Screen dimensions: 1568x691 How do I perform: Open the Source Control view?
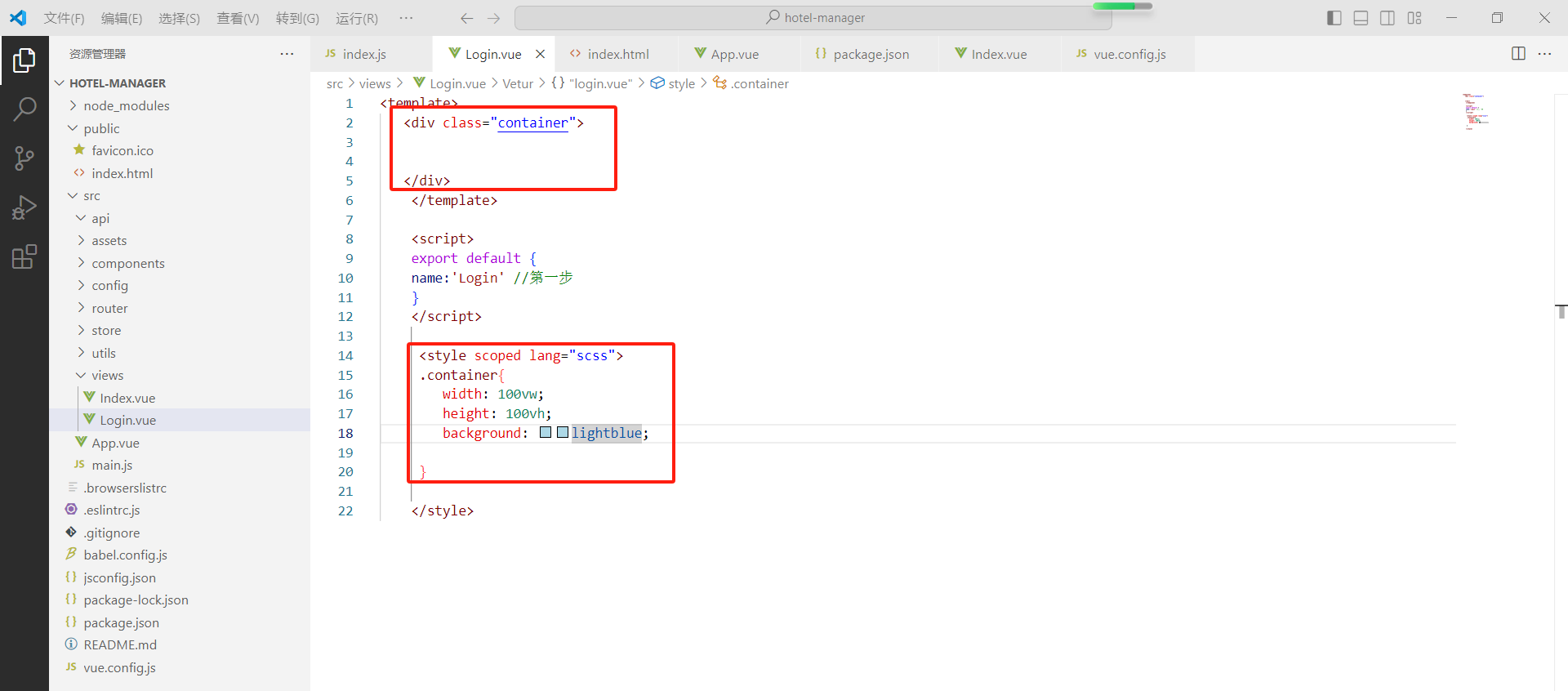[24, 158]
